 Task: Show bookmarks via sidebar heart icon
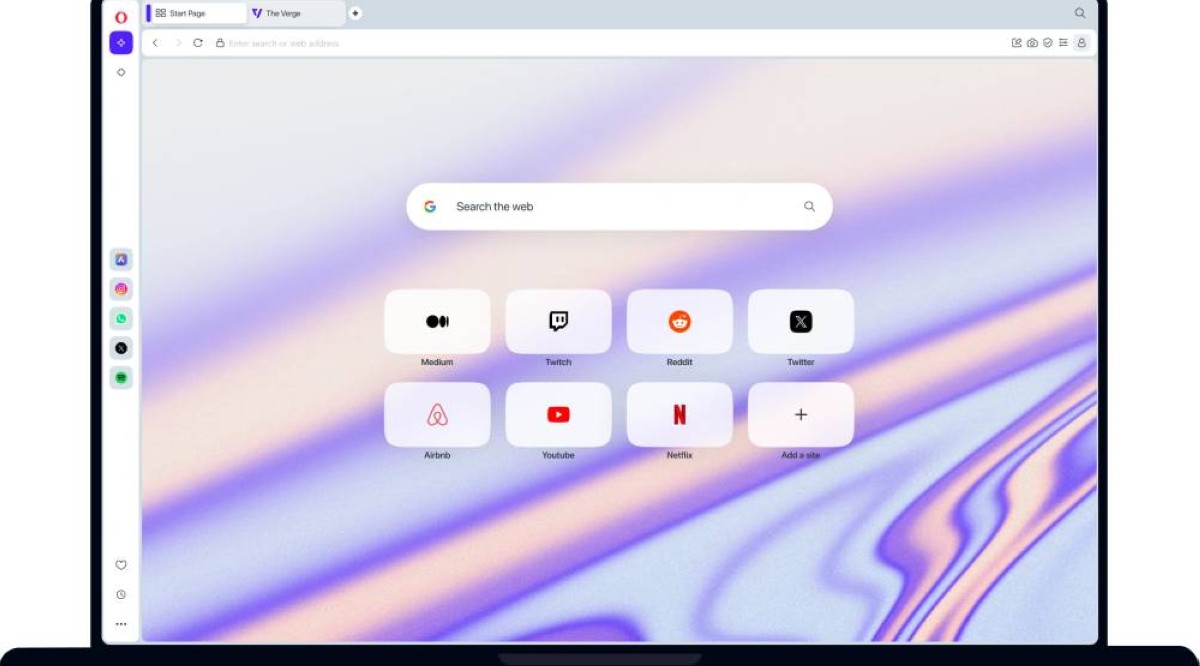point(121,565)
